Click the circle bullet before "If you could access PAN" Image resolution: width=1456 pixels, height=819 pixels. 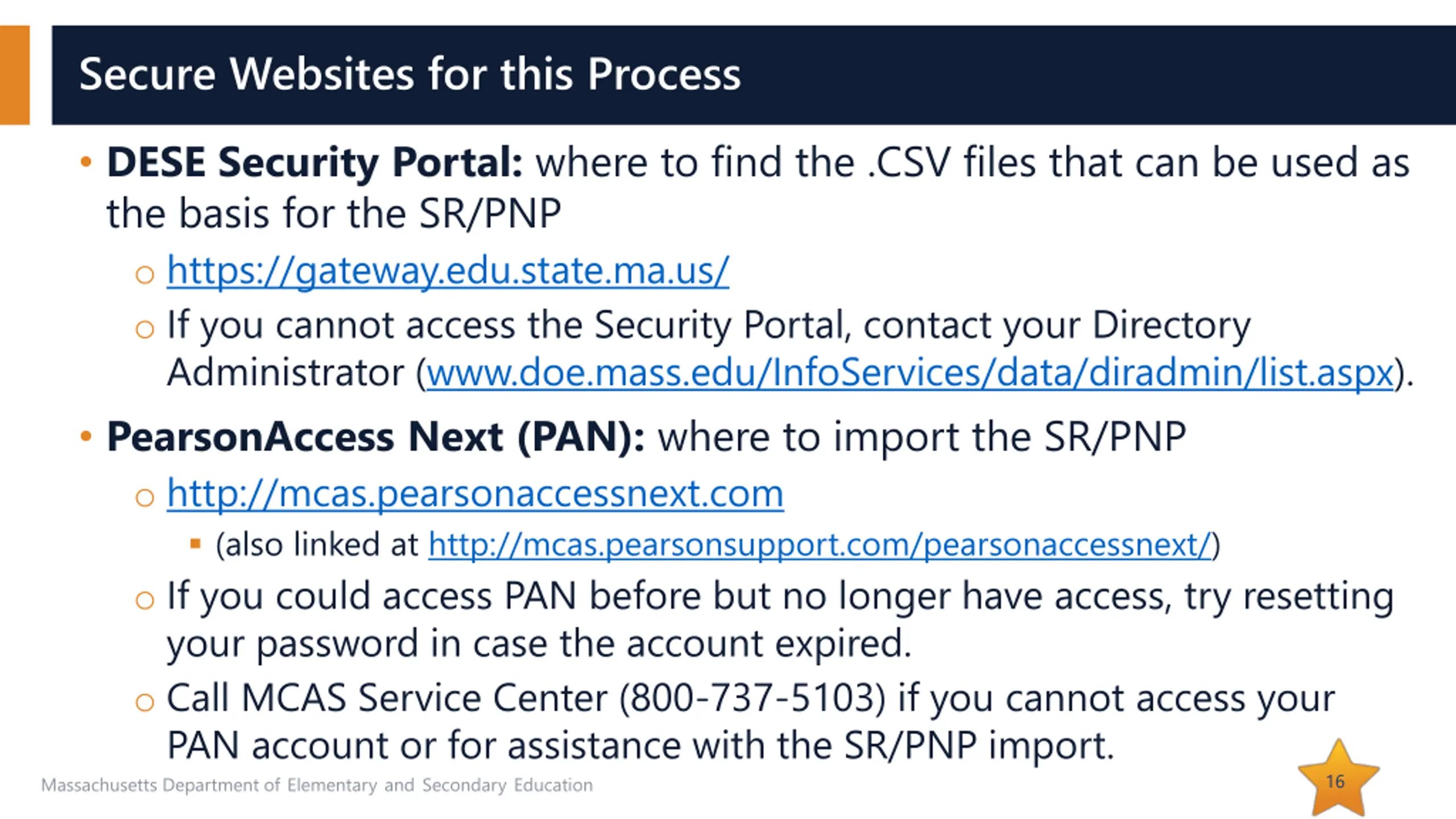click(145, 601)
